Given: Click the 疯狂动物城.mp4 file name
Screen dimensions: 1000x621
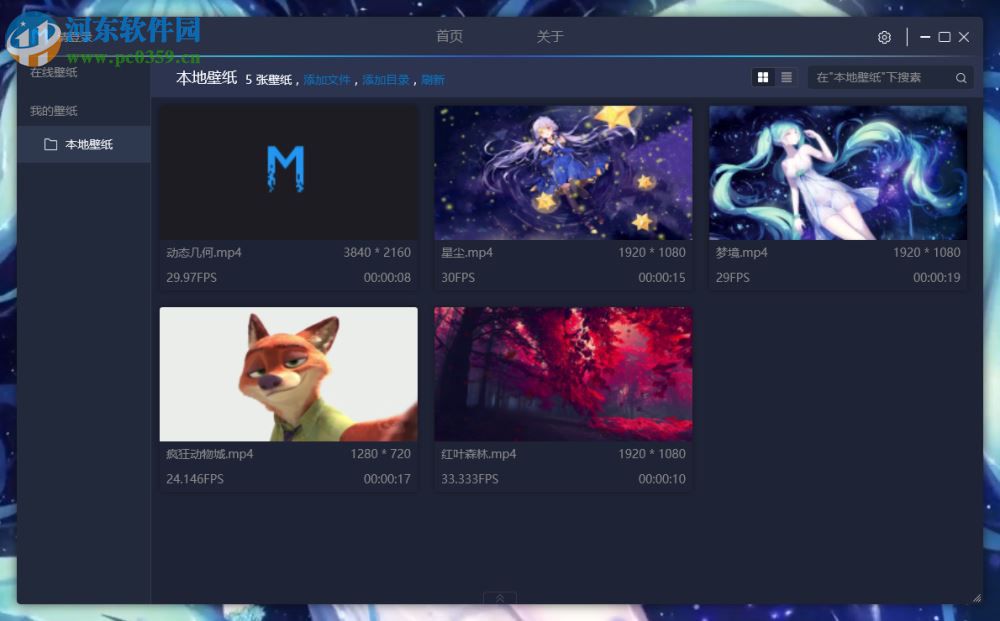Looking at the screenshot, I should click(x=210, y=454).
